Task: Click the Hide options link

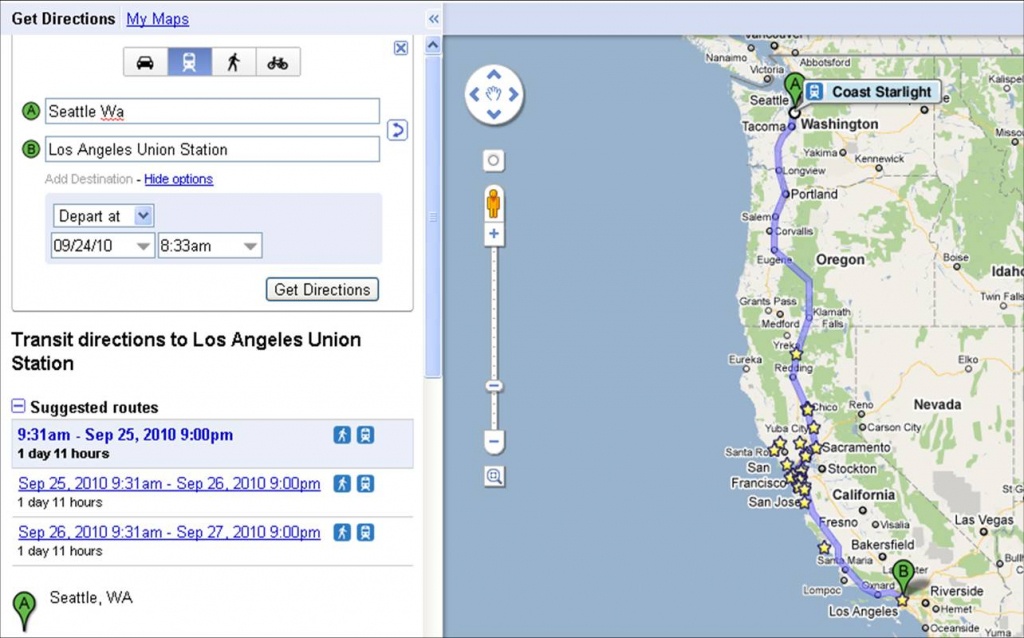Action: 178,179
